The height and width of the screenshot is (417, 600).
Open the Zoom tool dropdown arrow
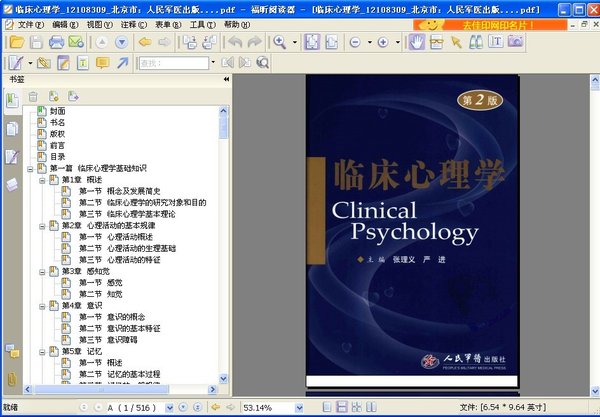(295, 42)
